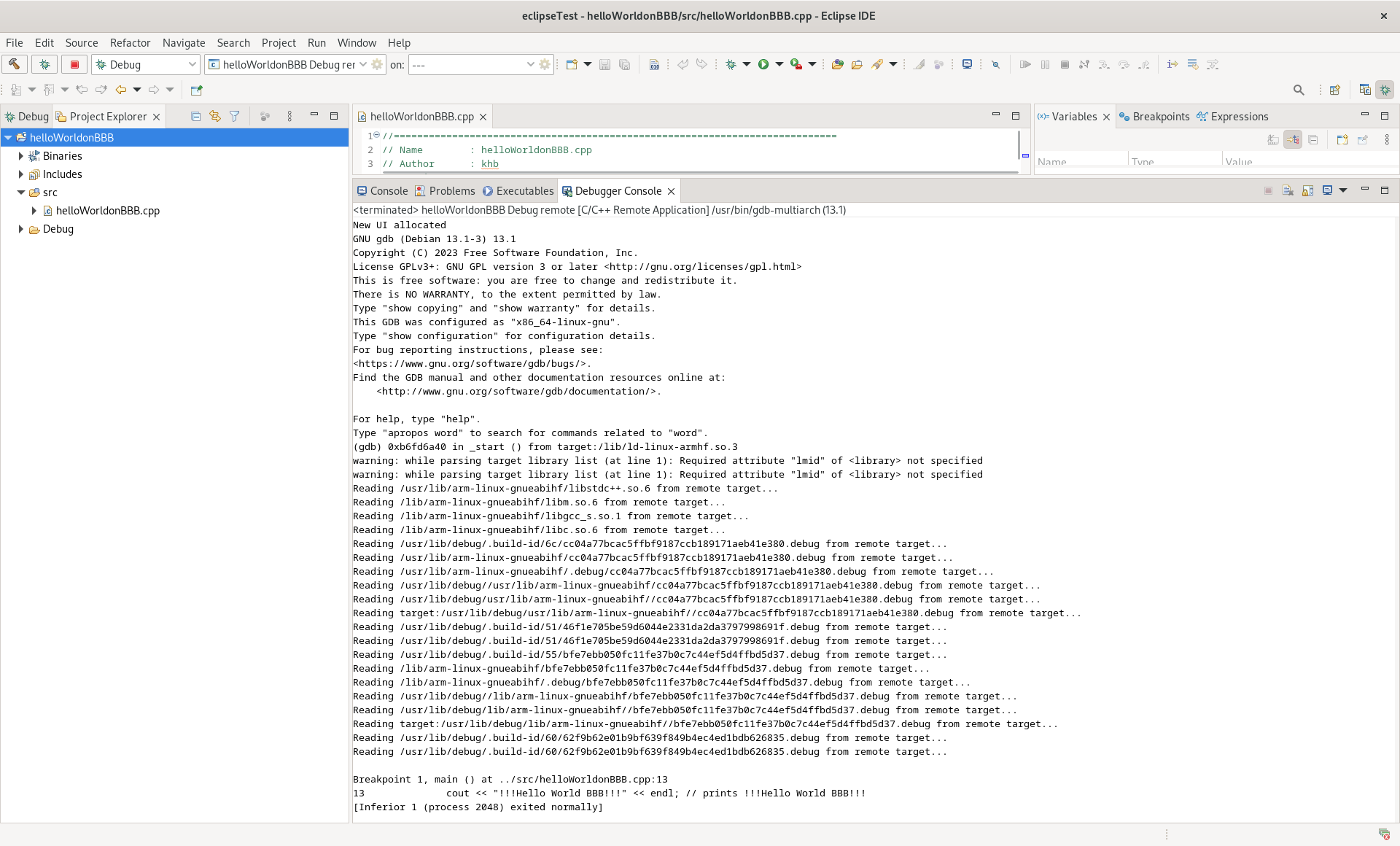Viewport: 1400px width, 846px height.
Task: Switch to the Breakpoints tab
Action: click(x=1154, y=116)
